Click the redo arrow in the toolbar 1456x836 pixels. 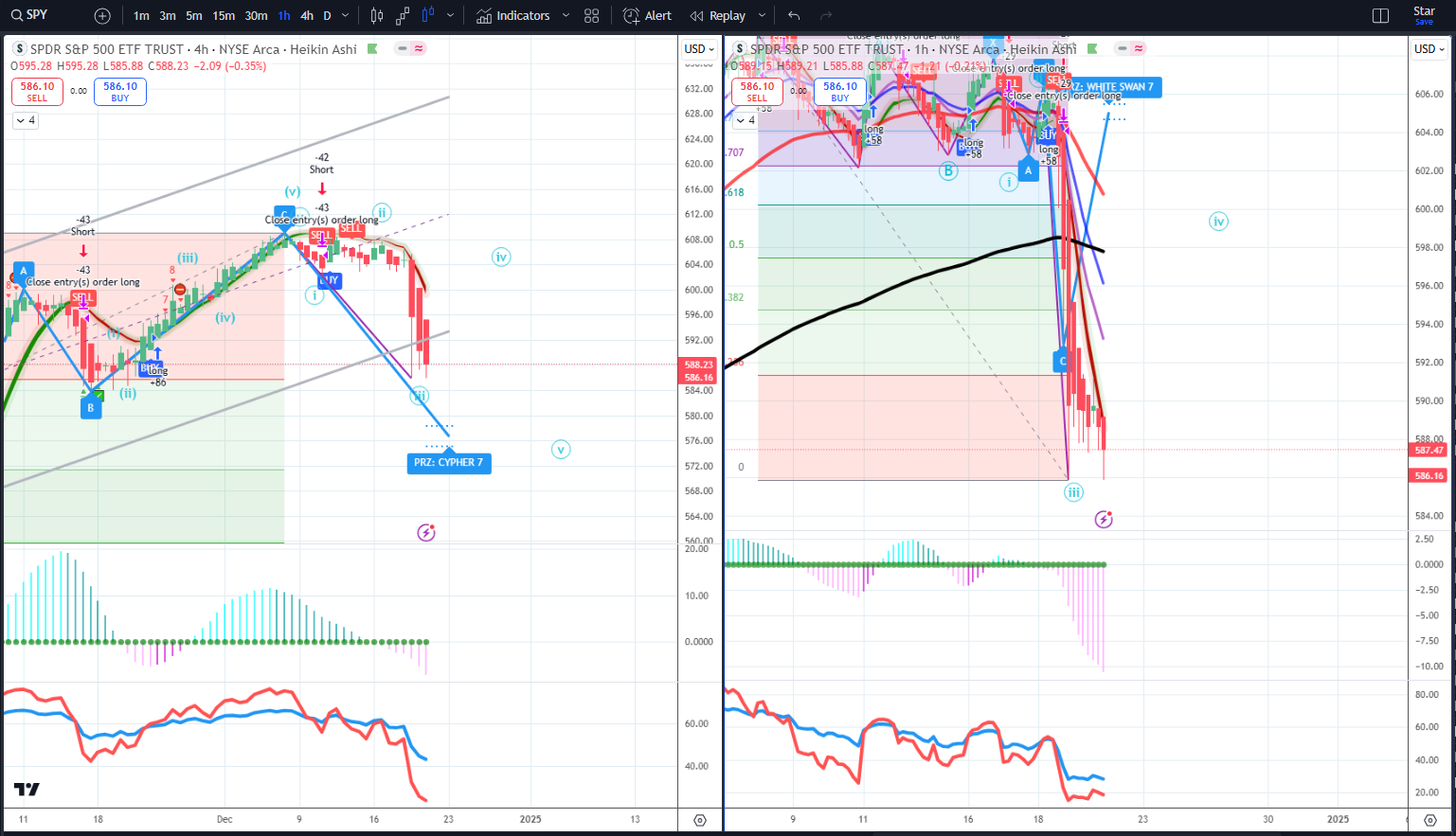826,16
